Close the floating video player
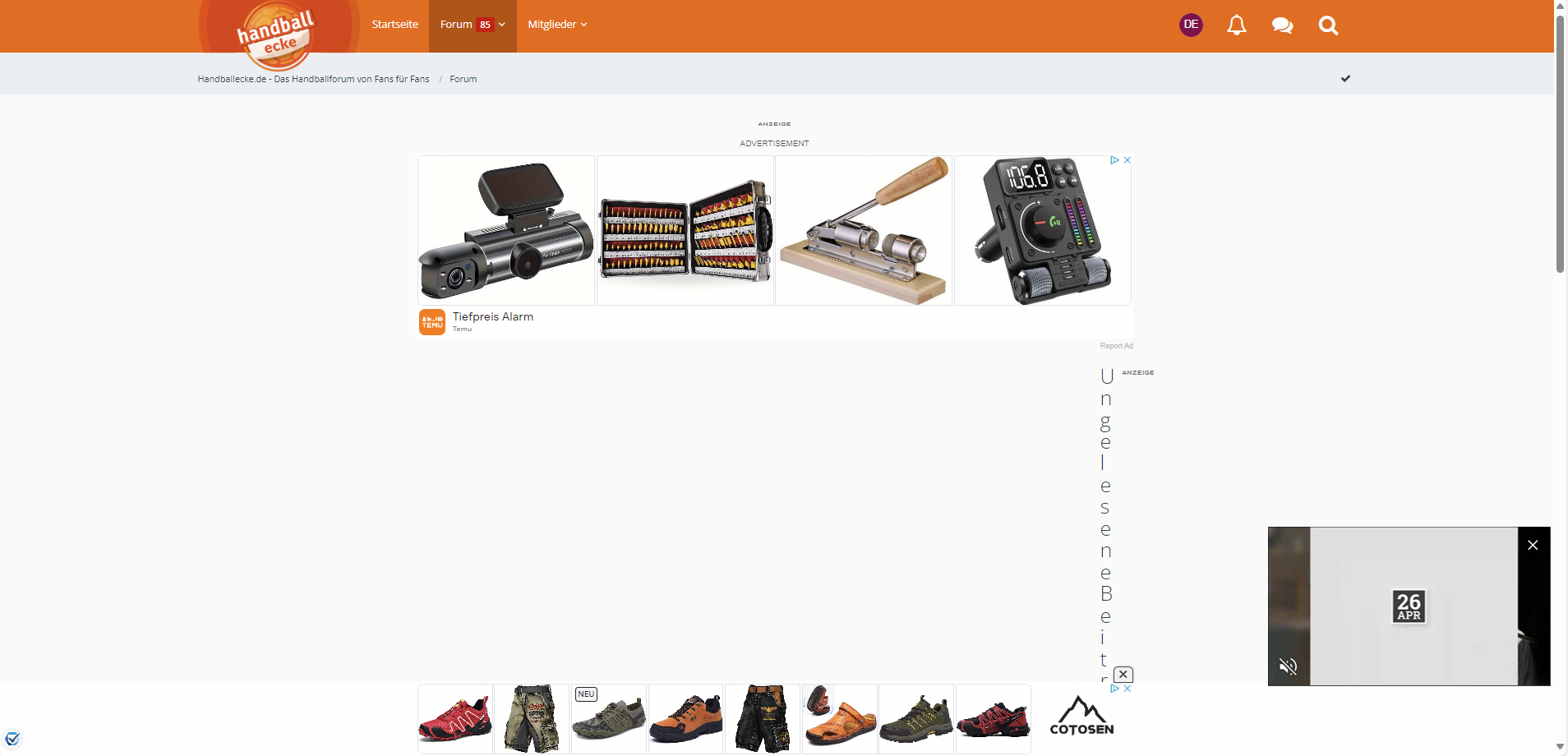Viewport: 1568px width, 756px height. [x=1533, y=545]
